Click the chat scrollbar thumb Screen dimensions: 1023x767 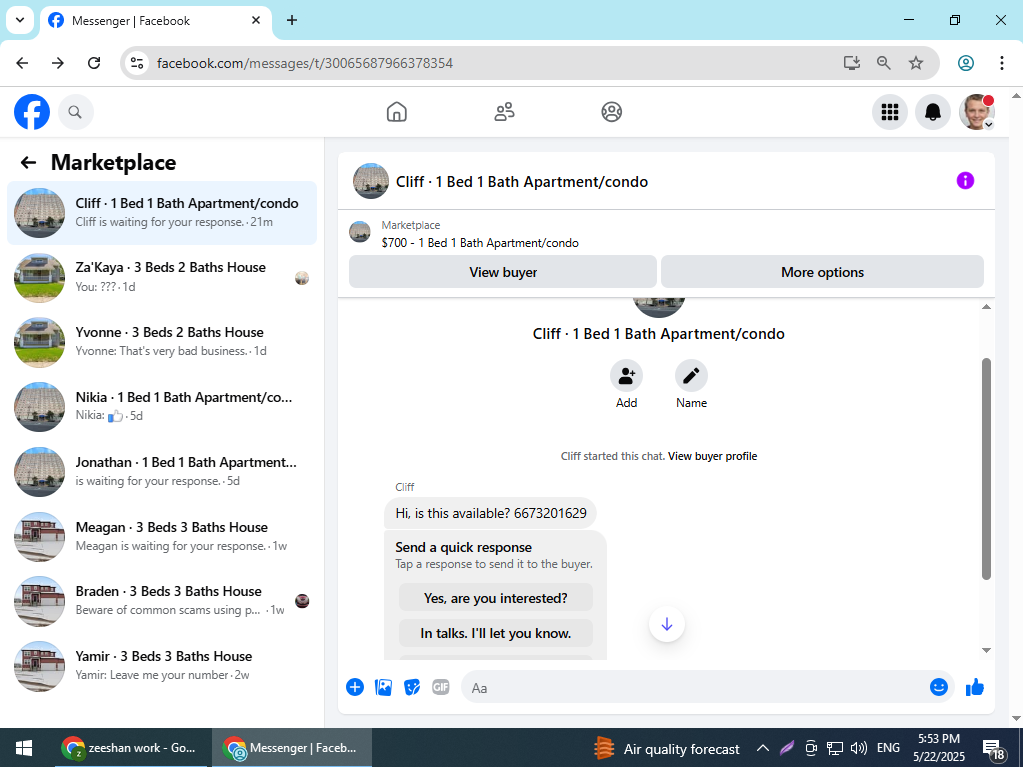coord(986,468)
